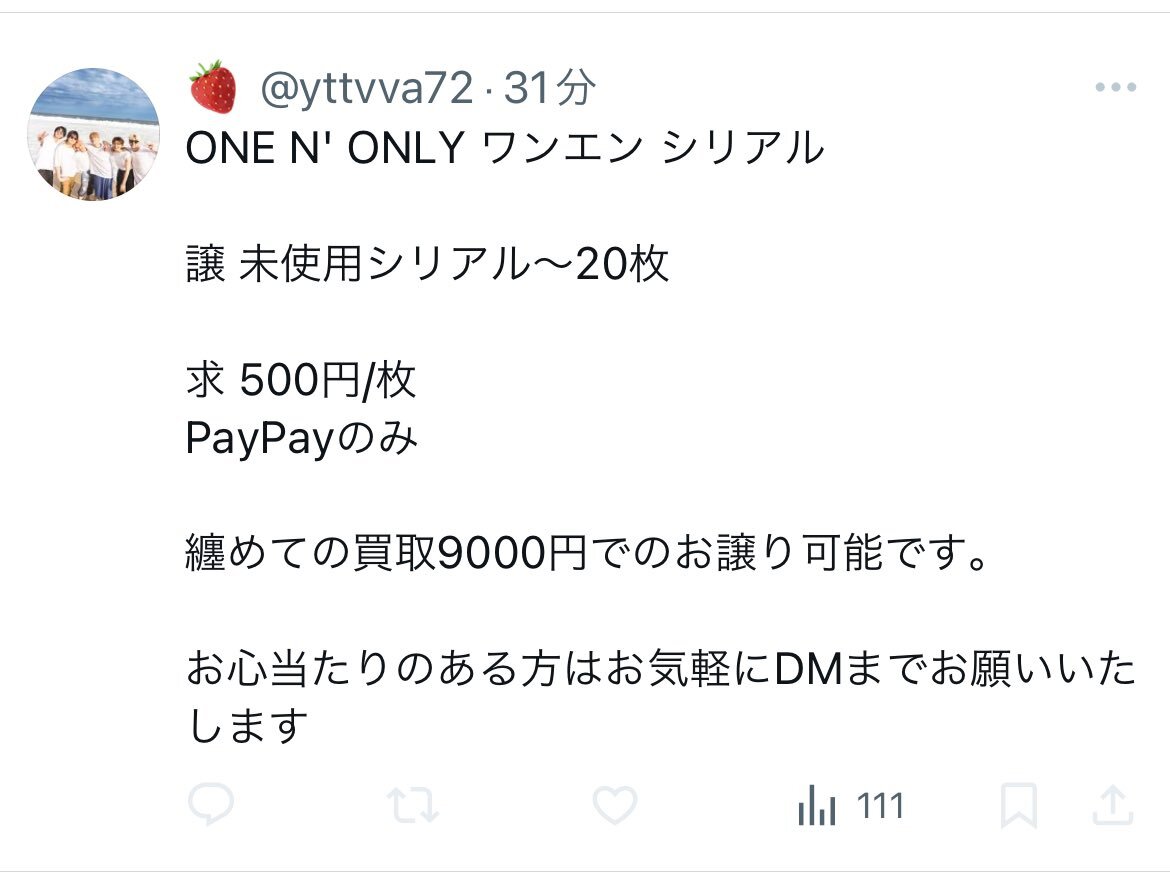Bookmark this post
1170x883 pixels.
(x=1019, y=805)
